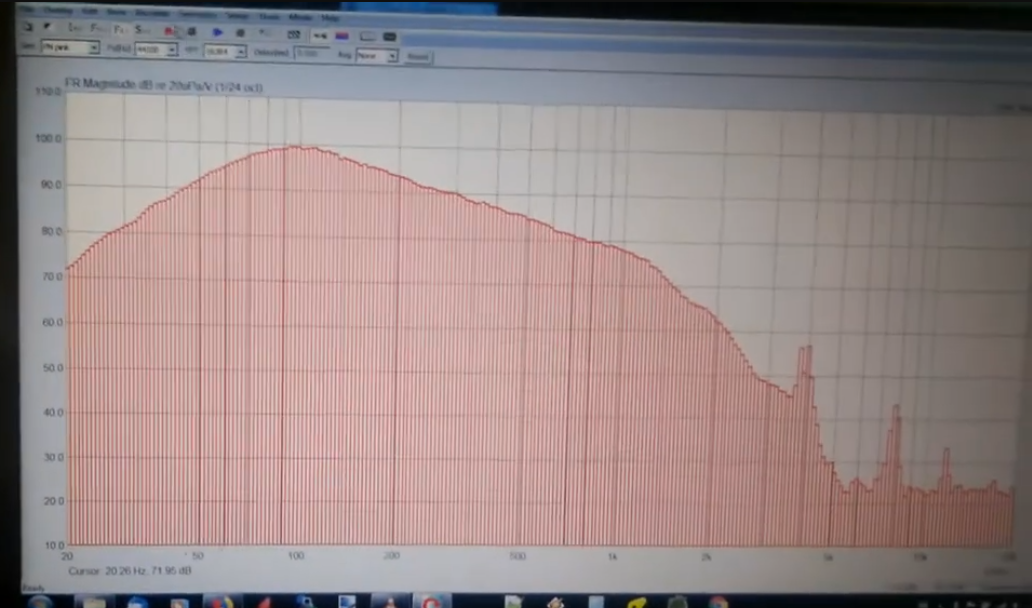The width and height of the screenshot is (1032, 608).
Task: Open File Explorer from the taskbar
Action: 94,601
